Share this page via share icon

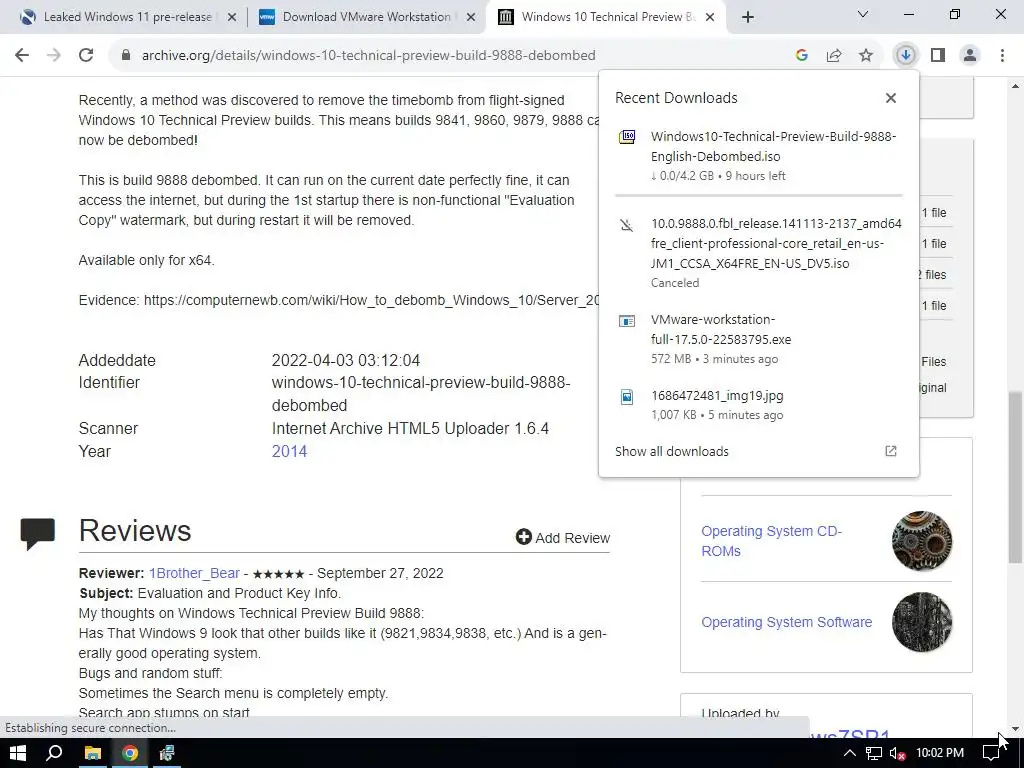[x=834, y=56]
